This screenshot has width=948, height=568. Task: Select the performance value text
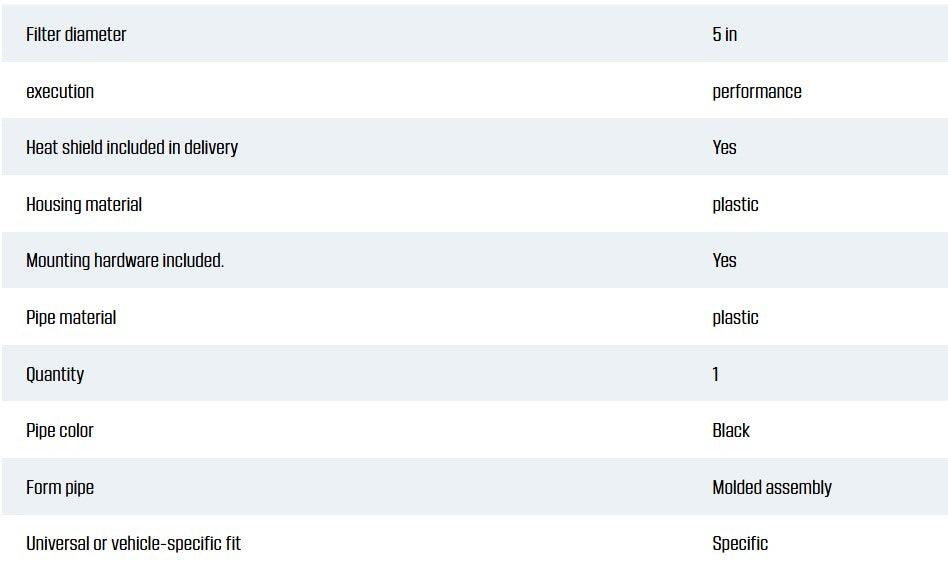pos(757,91)
